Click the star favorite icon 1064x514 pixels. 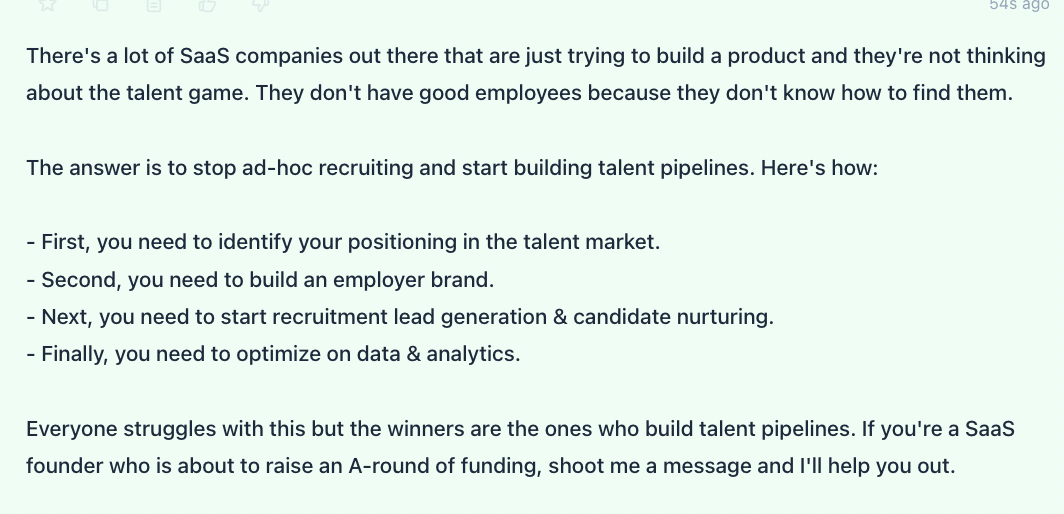coord(47,4)
